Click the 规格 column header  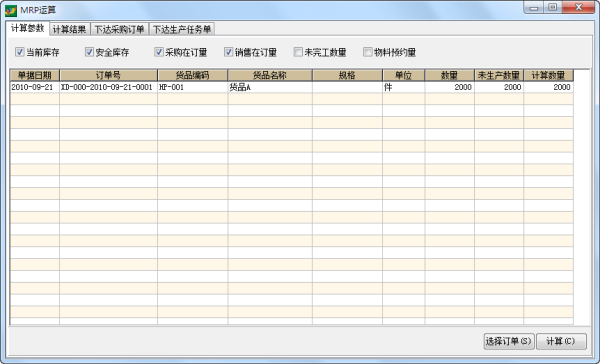coord(347,75)
